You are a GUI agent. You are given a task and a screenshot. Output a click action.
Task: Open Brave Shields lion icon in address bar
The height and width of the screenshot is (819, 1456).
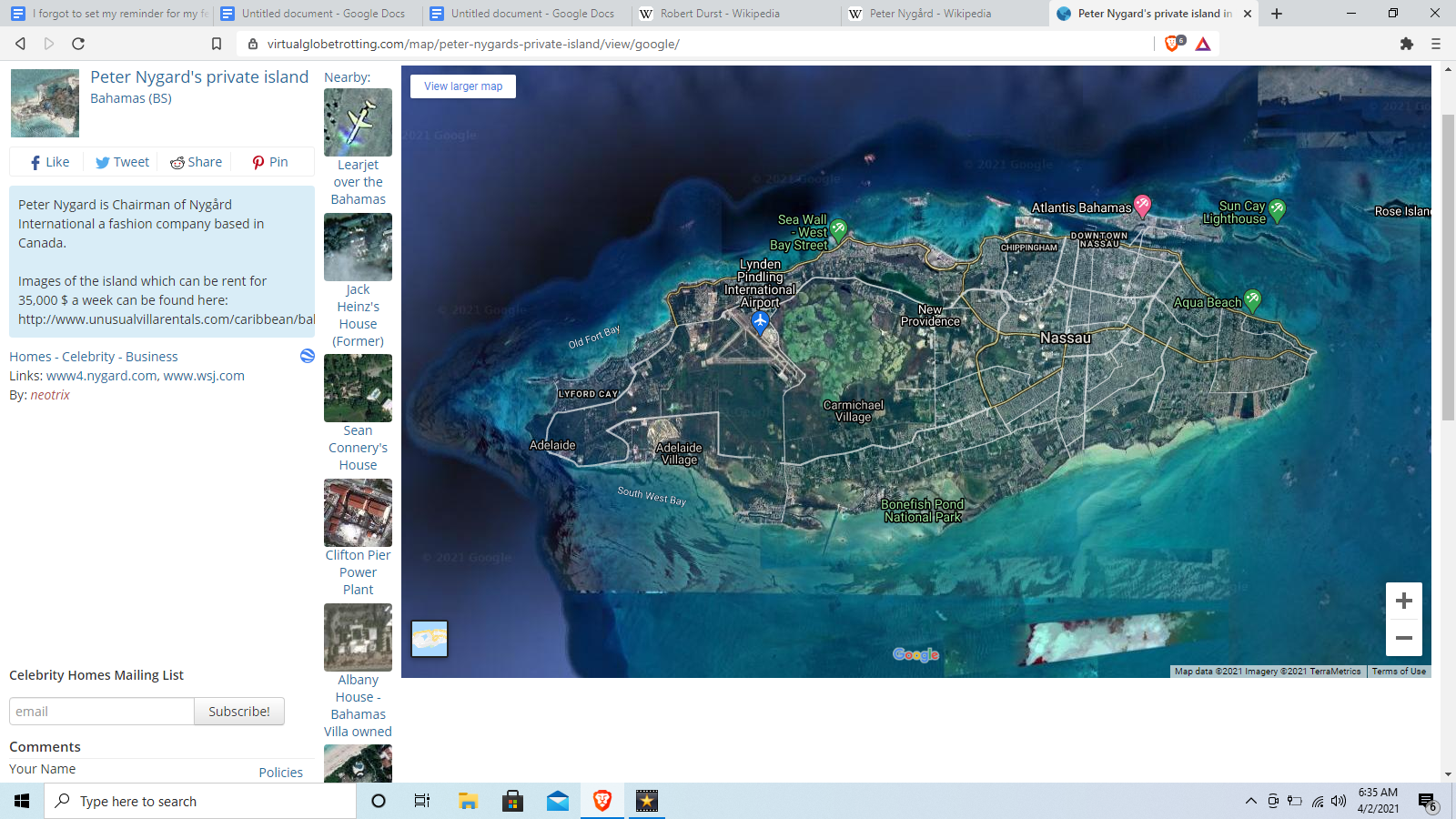coord(1173,43)
